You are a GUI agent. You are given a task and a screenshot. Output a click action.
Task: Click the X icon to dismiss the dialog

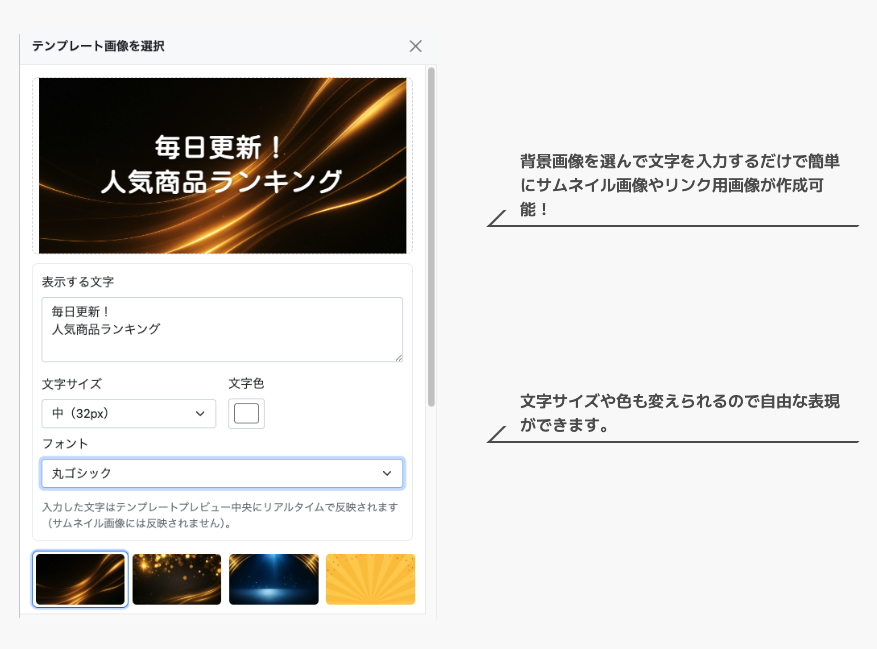(x=417, y=45)
